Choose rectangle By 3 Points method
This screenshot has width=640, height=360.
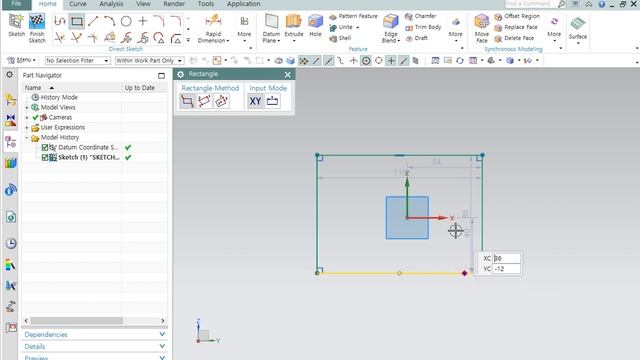[x=204, y=101]
